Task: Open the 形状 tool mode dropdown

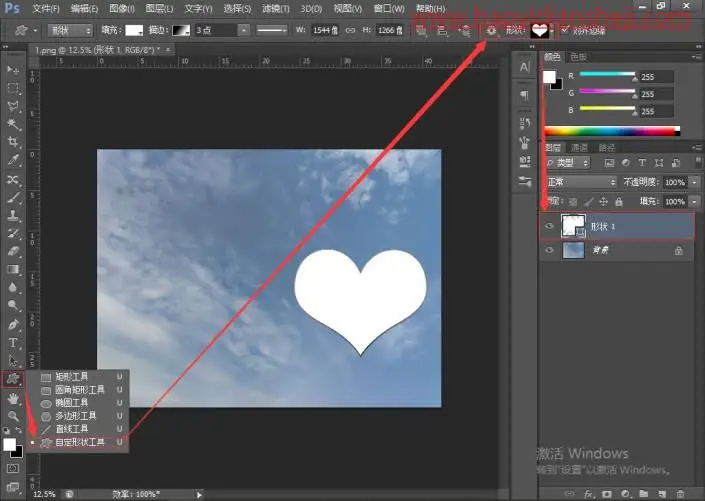Action: click(70, 31)
